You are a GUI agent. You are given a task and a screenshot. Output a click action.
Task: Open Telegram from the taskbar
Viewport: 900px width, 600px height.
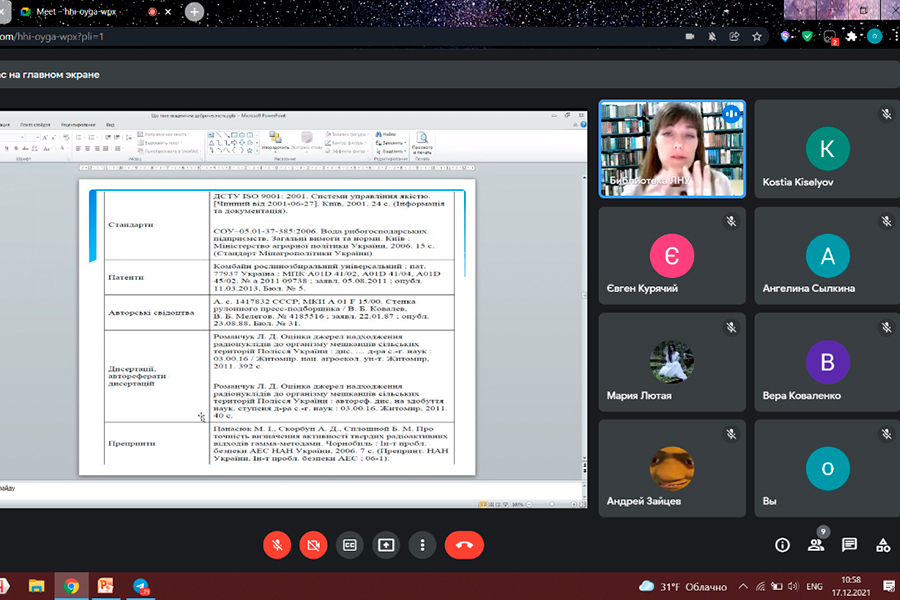tap(141, 586)
